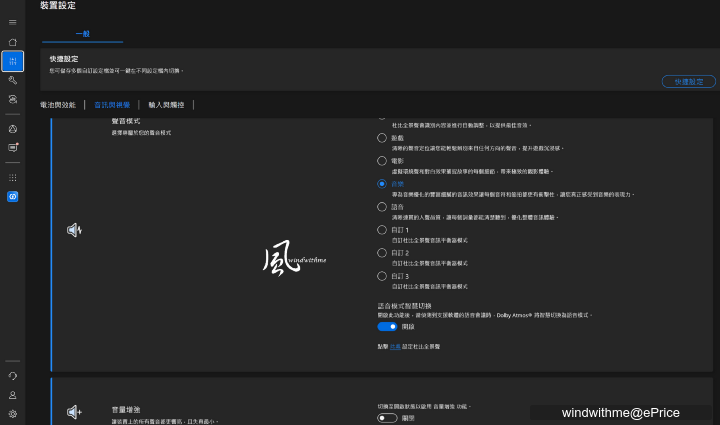Select the 自訂 3 radio button
This screenshot has height=425, width=720.
pos(382,276)
